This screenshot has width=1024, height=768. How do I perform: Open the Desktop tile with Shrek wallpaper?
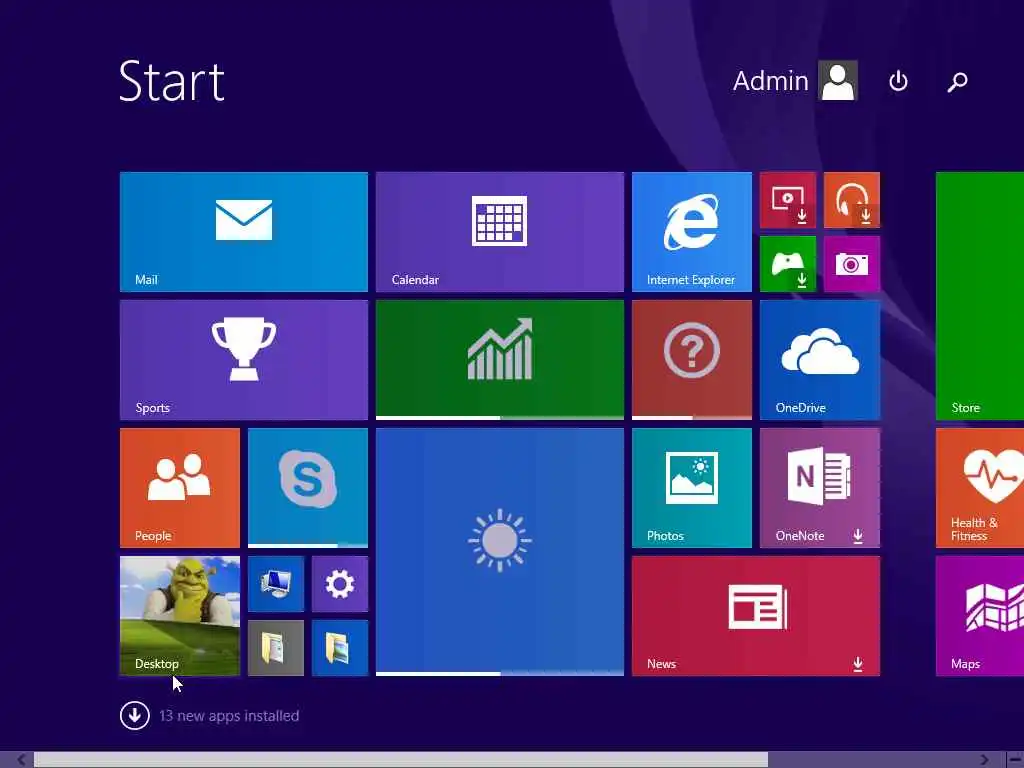tap(180, 616)
